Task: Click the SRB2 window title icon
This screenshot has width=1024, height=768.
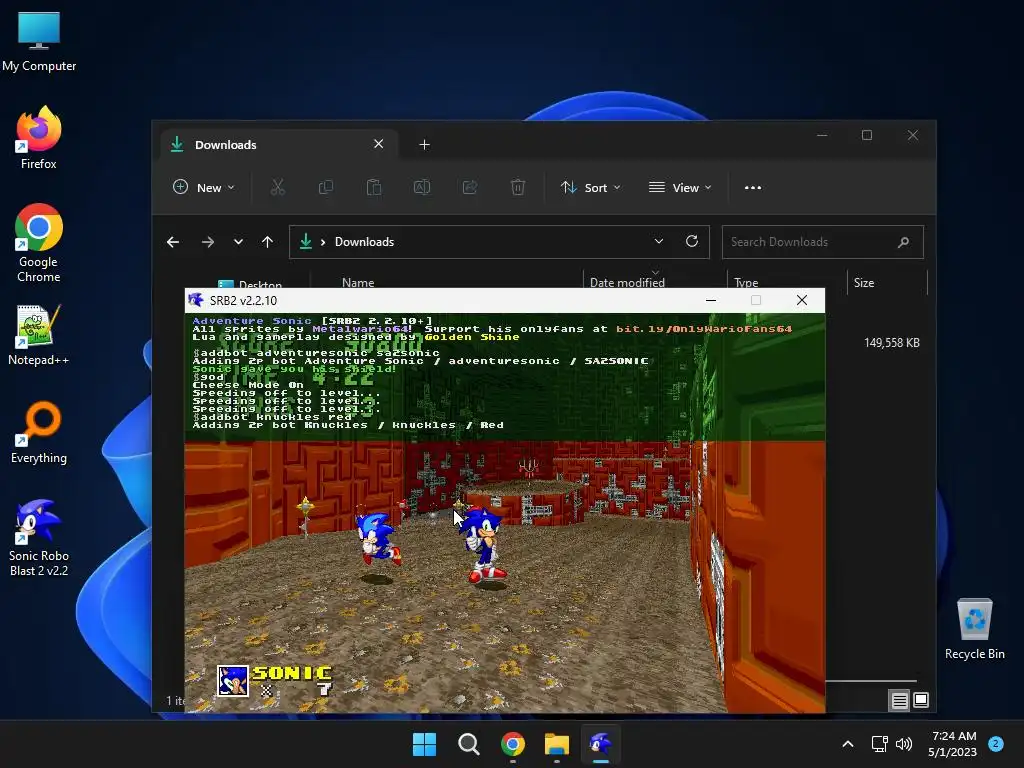Action: (x=196, y=300)
